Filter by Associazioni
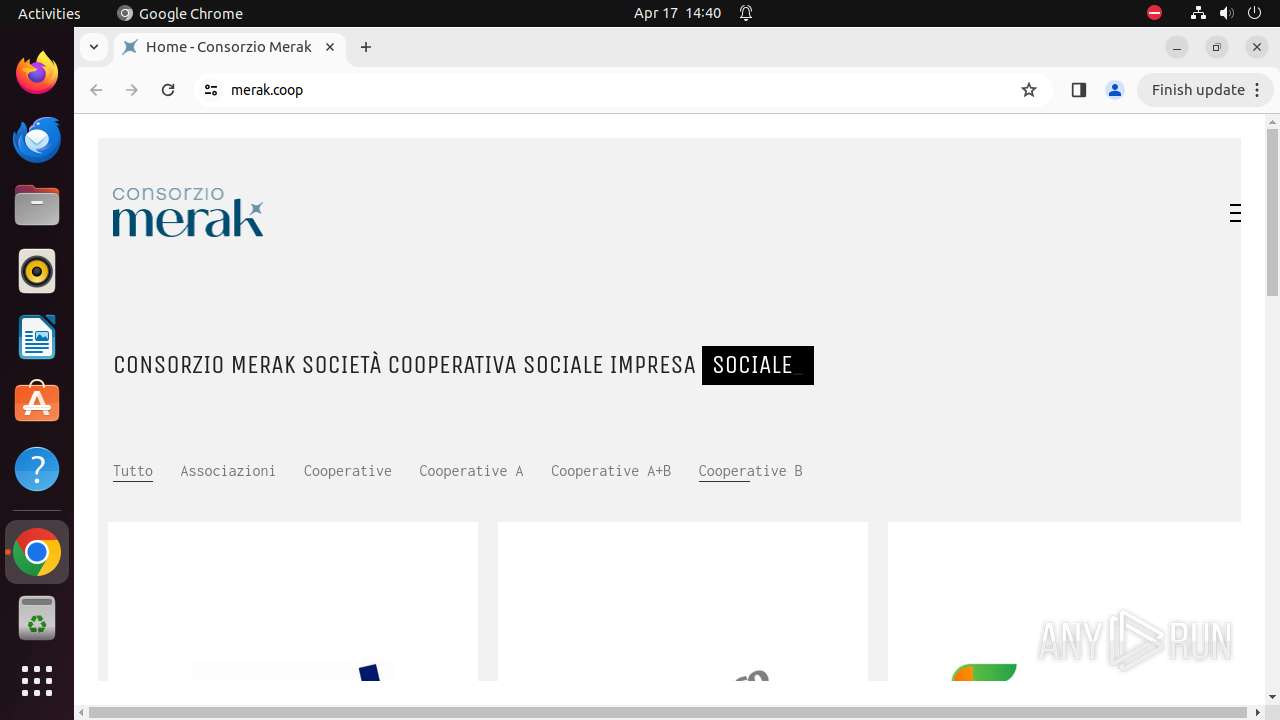Viewport: 1280px width, 720px height. click(228, 471)
